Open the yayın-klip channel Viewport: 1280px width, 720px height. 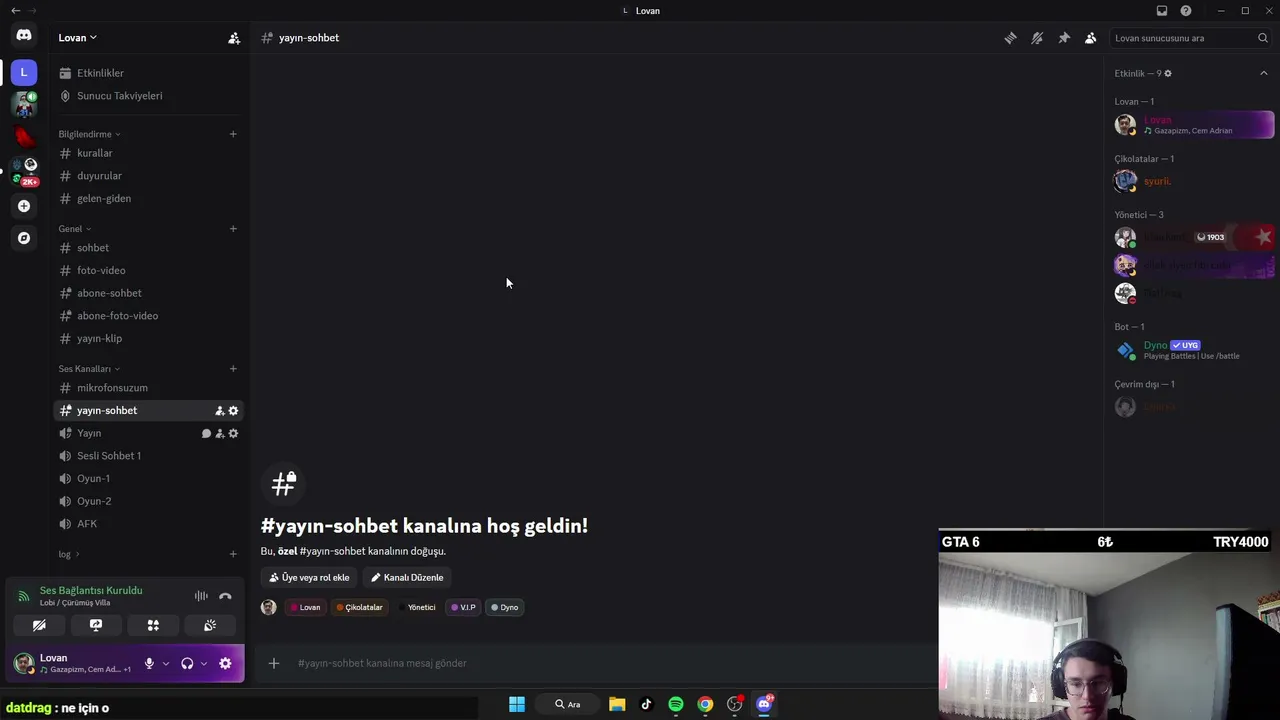pyautogui.click(x=148, y=338)
